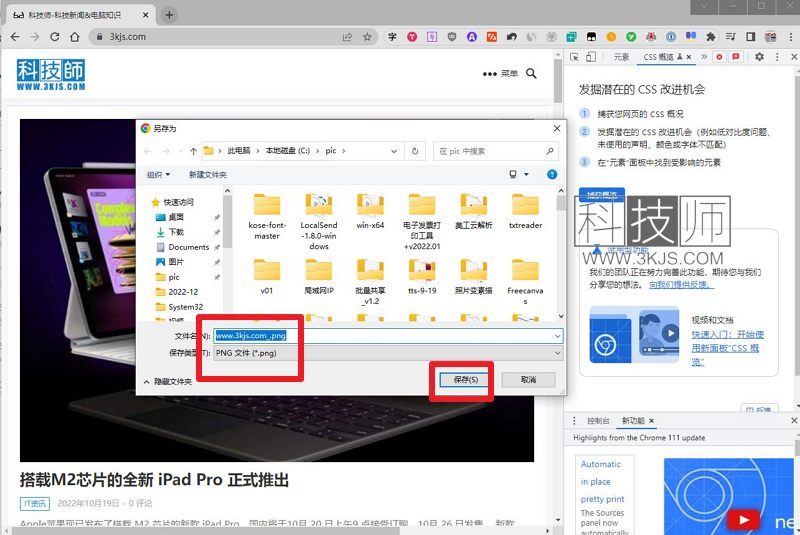The height and width of the screenshot is (535, 800).
Task: Open the site 菜单 menu
Action: click(500, 73)
